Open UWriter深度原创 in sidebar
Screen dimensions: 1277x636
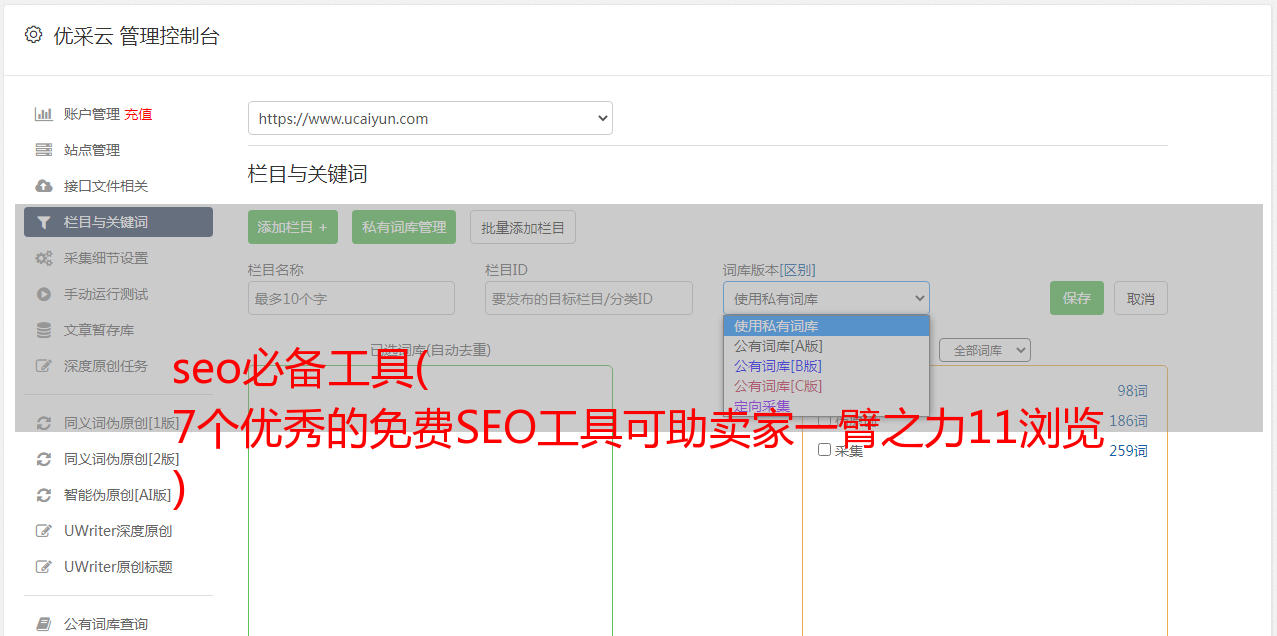(x=118, y=531)
